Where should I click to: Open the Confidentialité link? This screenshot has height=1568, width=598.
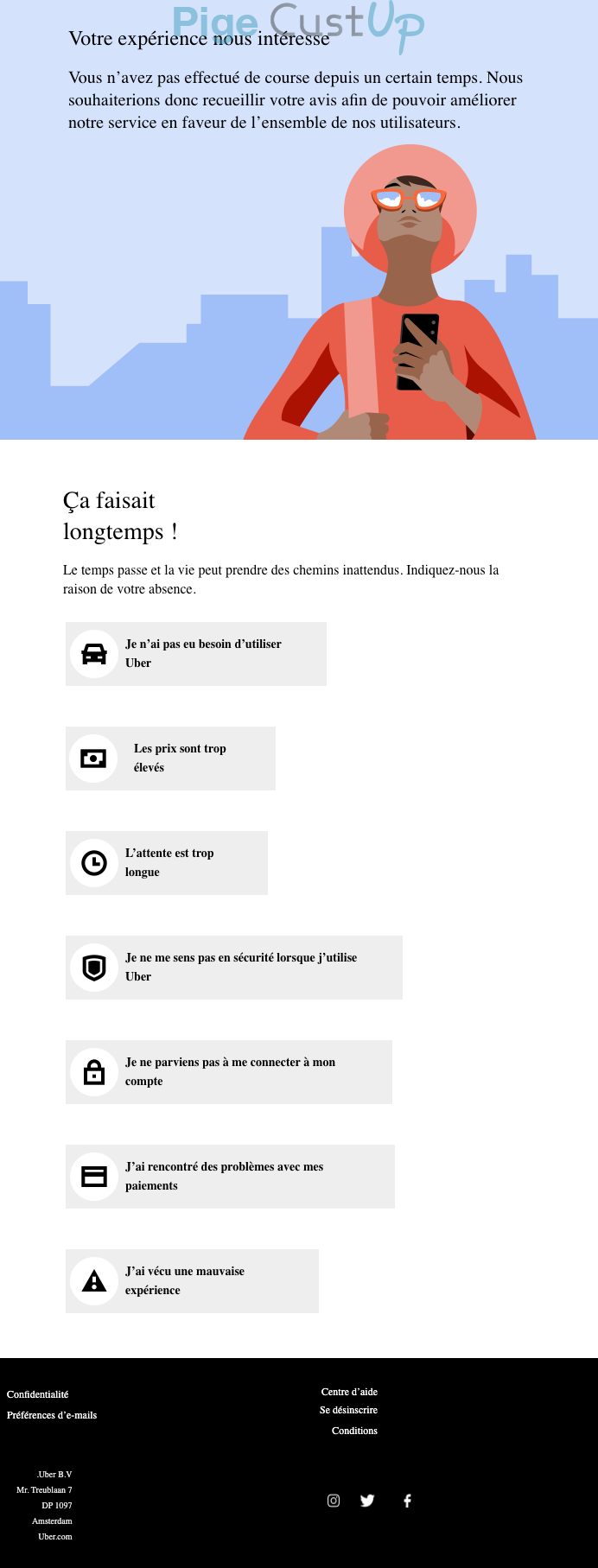pos(38,1394)
